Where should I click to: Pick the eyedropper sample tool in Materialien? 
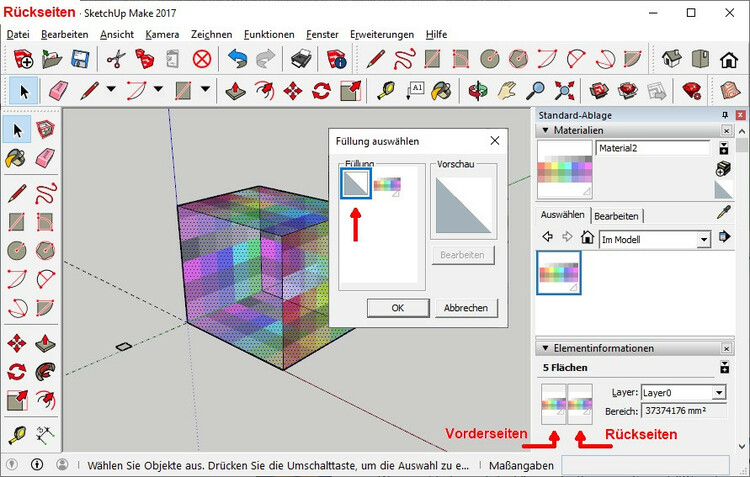point(724,212)
